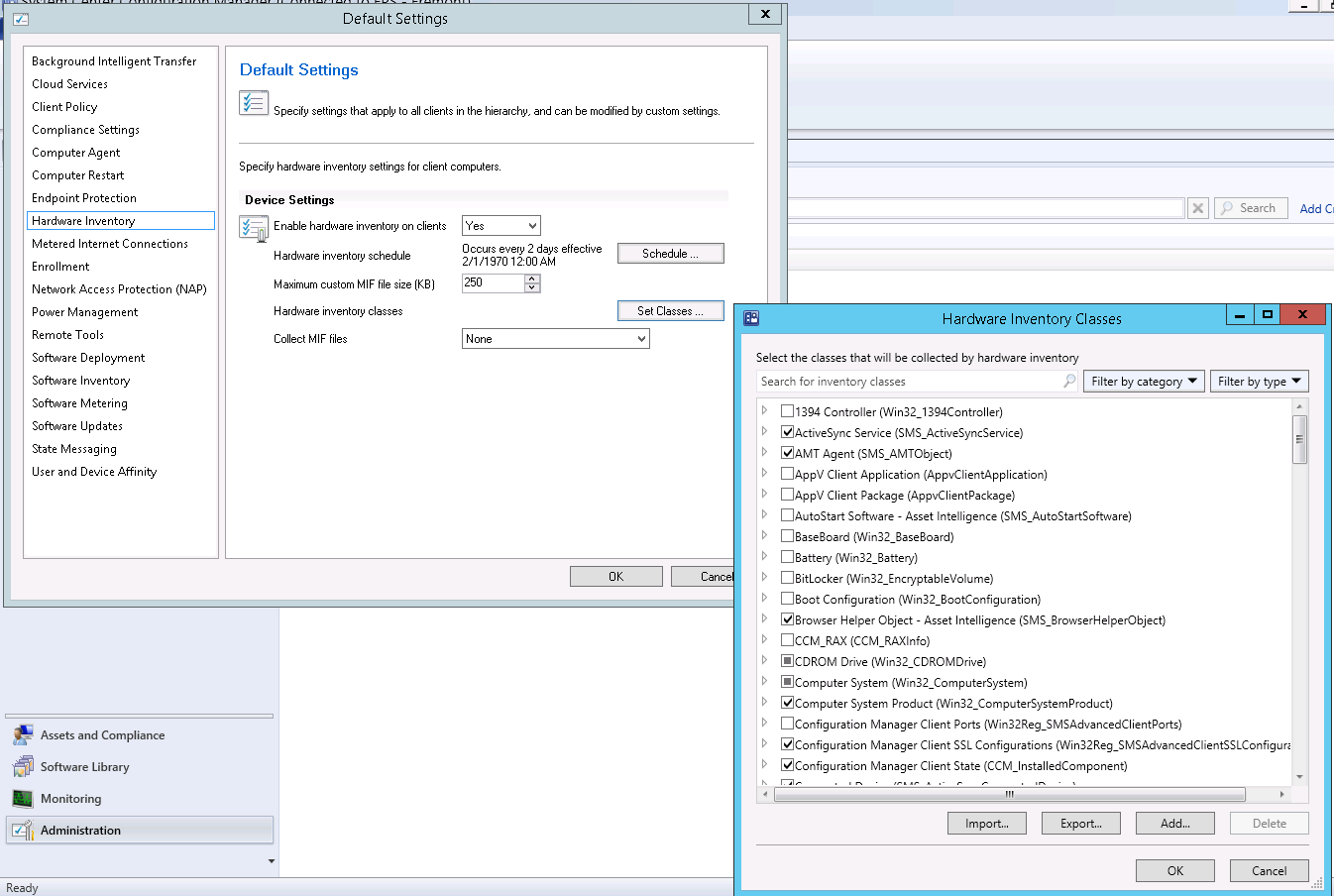Expand Browser Helper Object class node

765,619
